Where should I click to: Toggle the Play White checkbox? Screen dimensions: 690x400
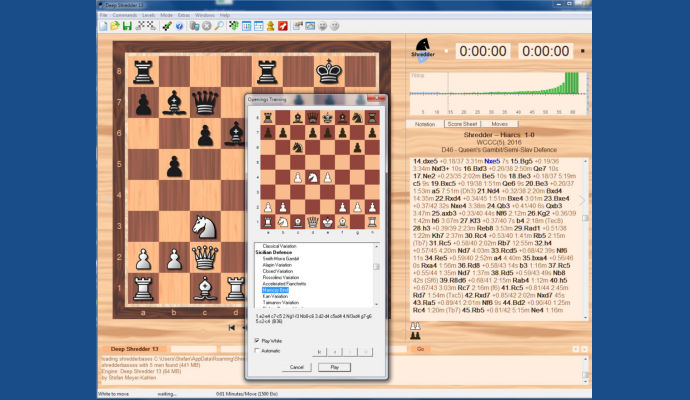click(255, 340)
